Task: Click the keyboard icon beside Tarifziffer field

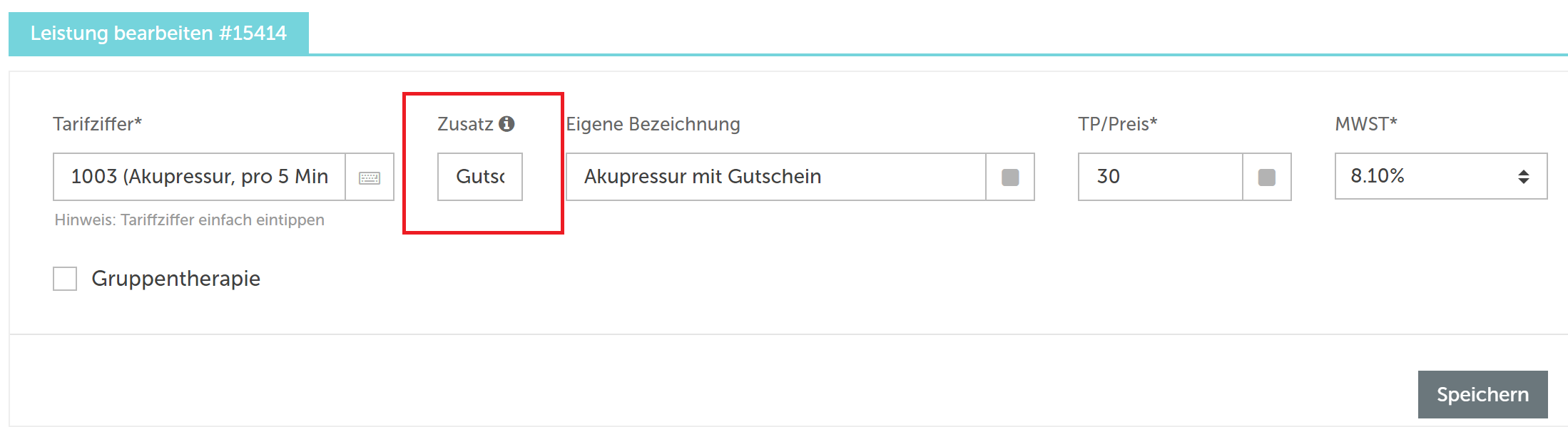Action: [370, 178]
